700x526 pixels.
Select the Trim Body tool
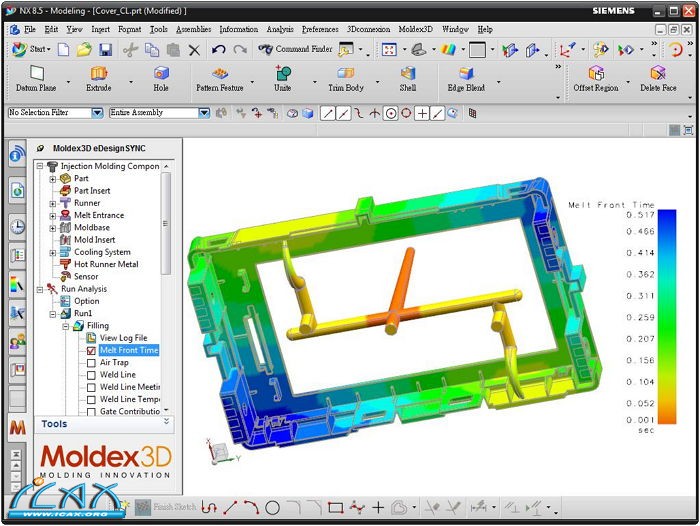pos(346,79)
